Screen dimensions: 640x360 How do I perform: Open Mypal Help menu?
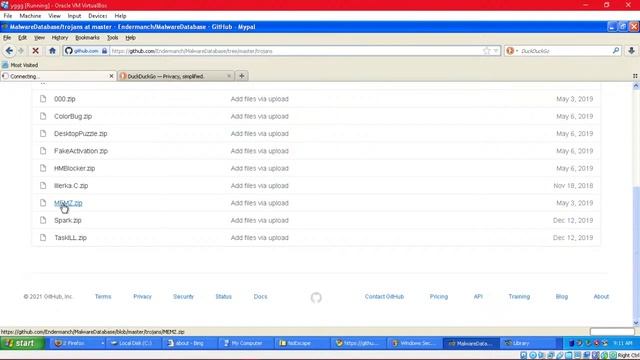[x=130, y=38]
